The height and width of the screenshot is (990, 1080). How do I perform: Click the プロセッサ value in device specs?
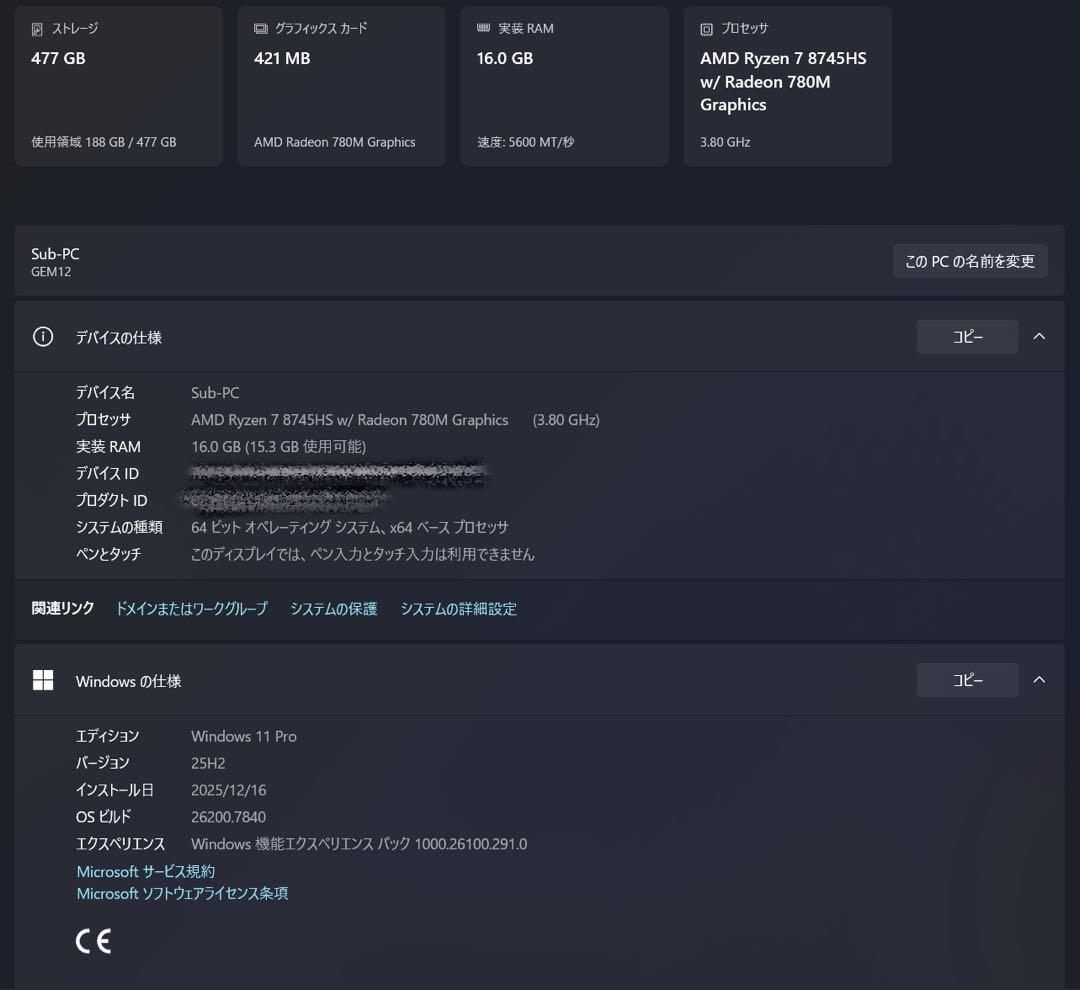pos(350,420)
